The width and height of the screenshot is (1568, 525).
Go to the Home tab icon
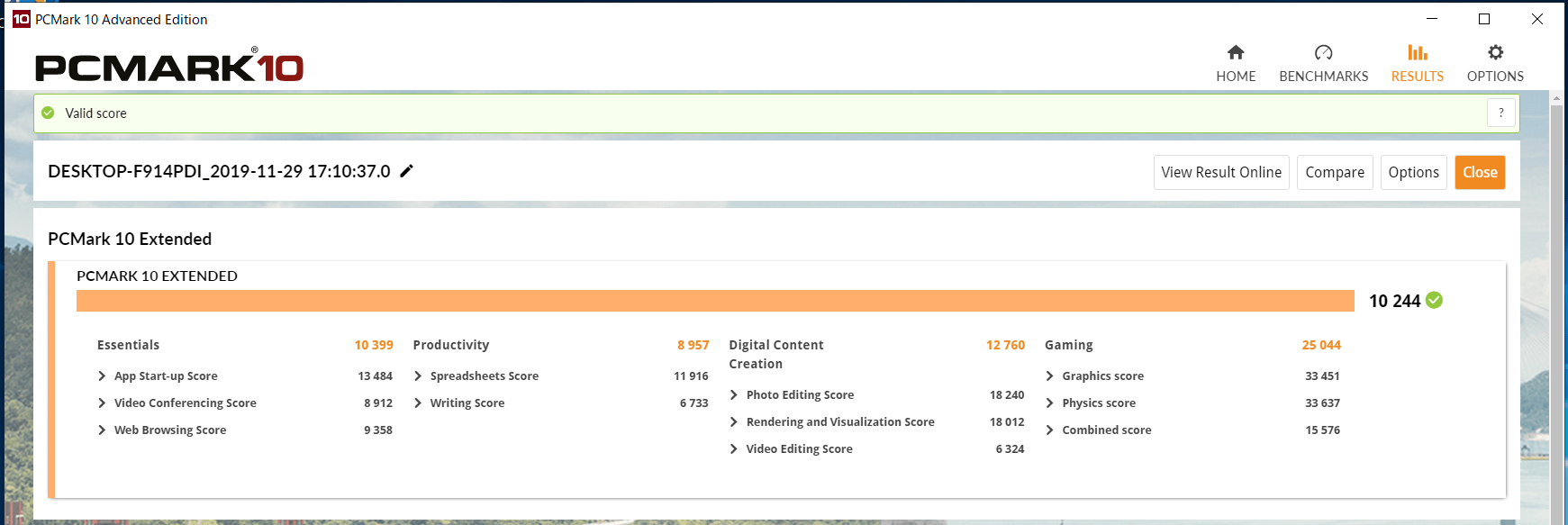tap(1236, 52)
